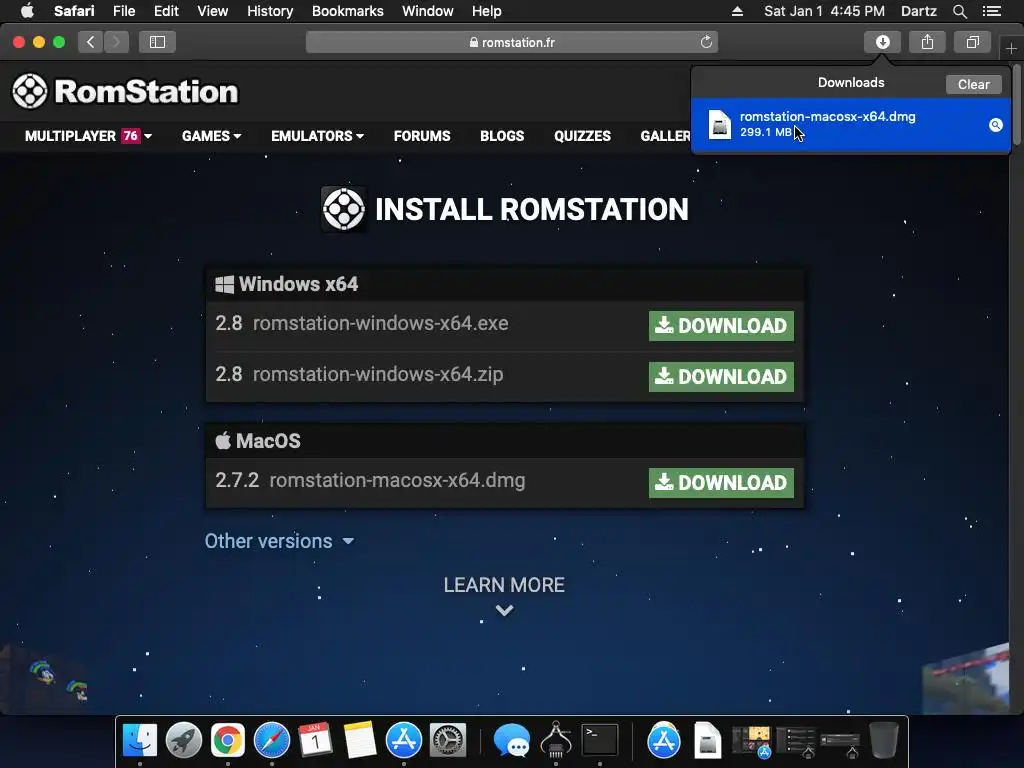Screen dimensions: 1024x768
Task: Reload the page with the refresh icon
Action: point(706,42)
